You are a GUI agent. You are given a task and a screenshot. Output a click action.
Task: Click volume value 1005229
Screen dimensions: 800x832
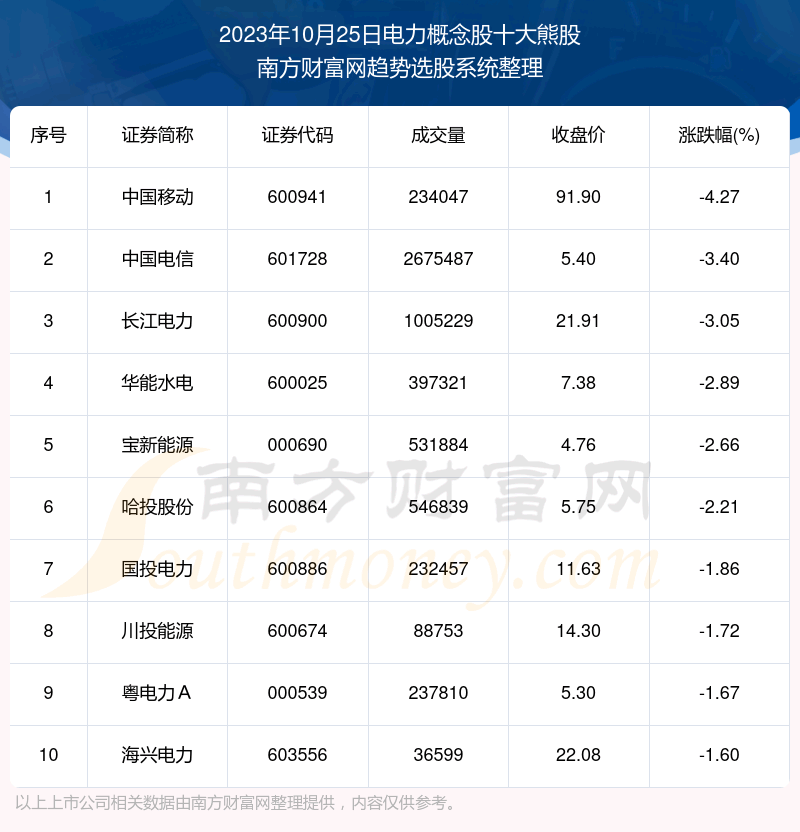[x=438, y=321]
